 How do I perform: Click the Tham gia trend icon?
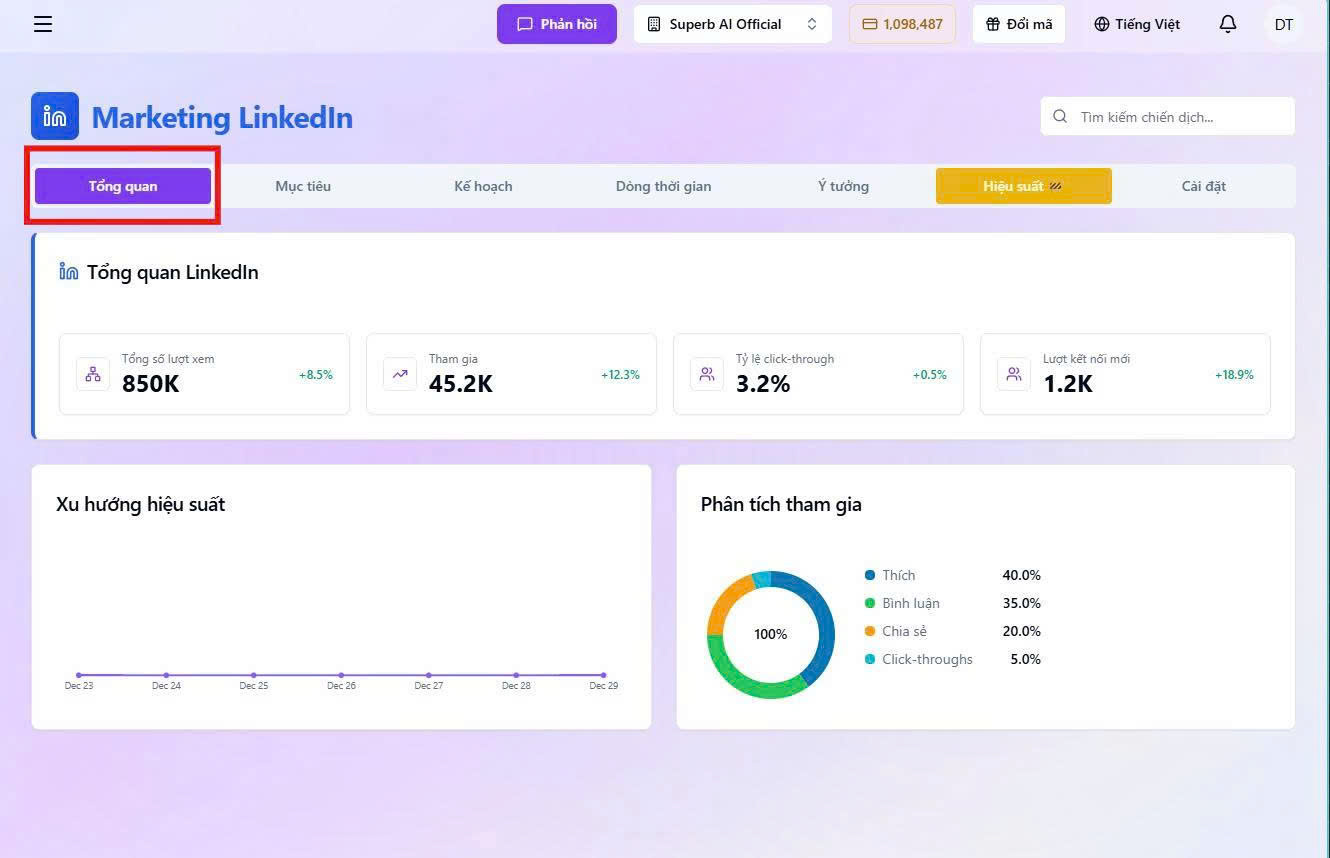point(400,374)
